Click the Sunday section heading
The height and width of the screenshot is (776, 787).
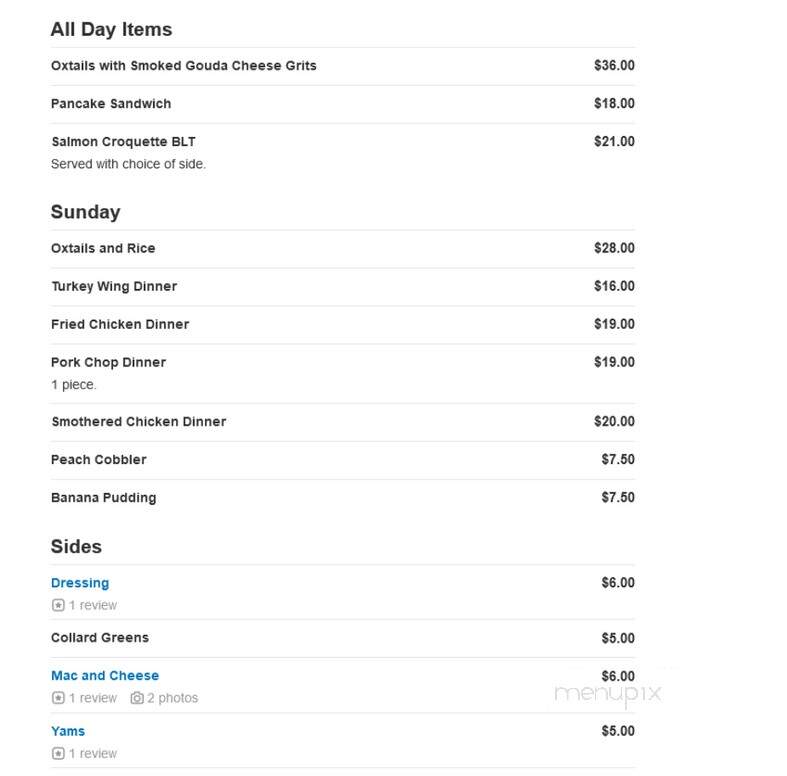pos(85,212)
